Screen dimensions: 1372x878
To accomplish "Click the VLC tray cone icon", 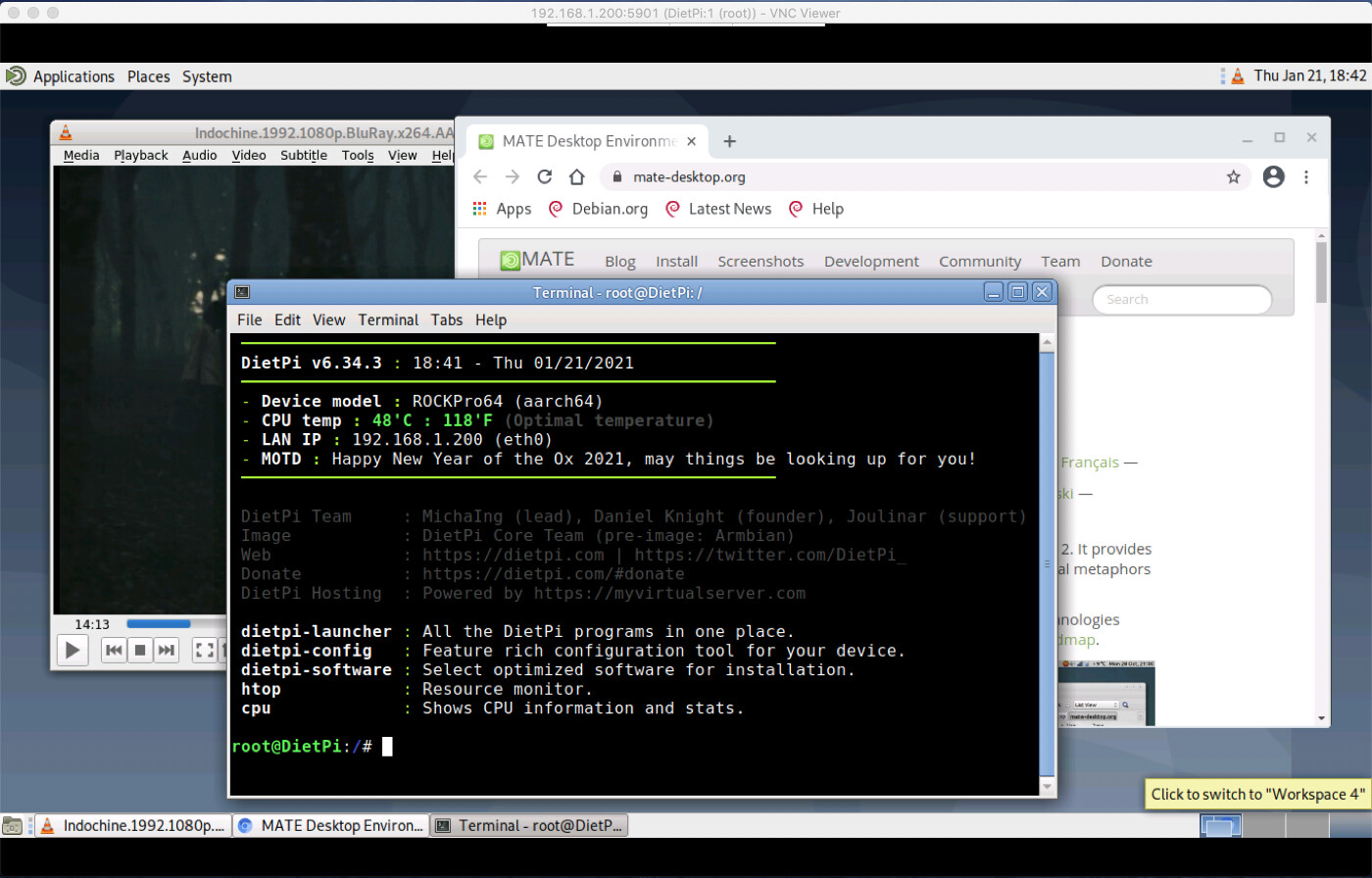I will pyautogui.click(x=1238, y=75).
